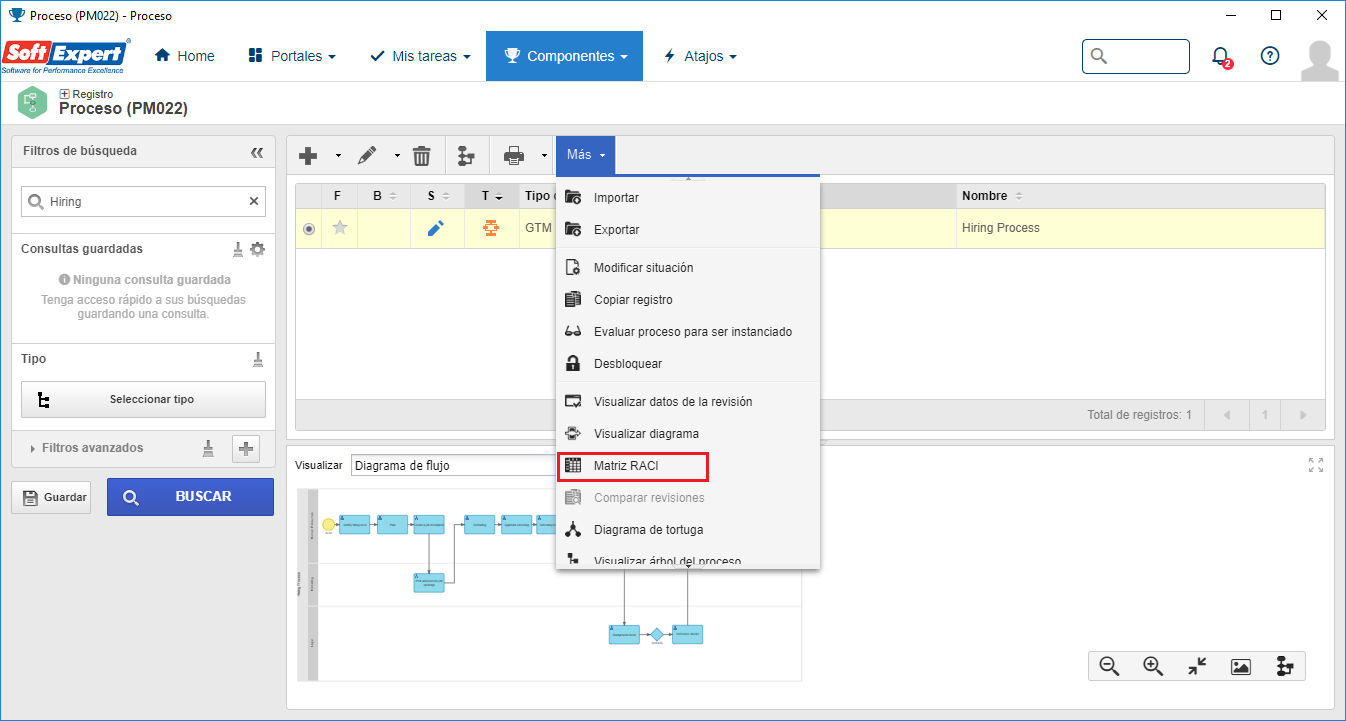The image size is (1346, 721).
Task: Open flowchart view from diagram toolbar
Action: coord(1285,666)
